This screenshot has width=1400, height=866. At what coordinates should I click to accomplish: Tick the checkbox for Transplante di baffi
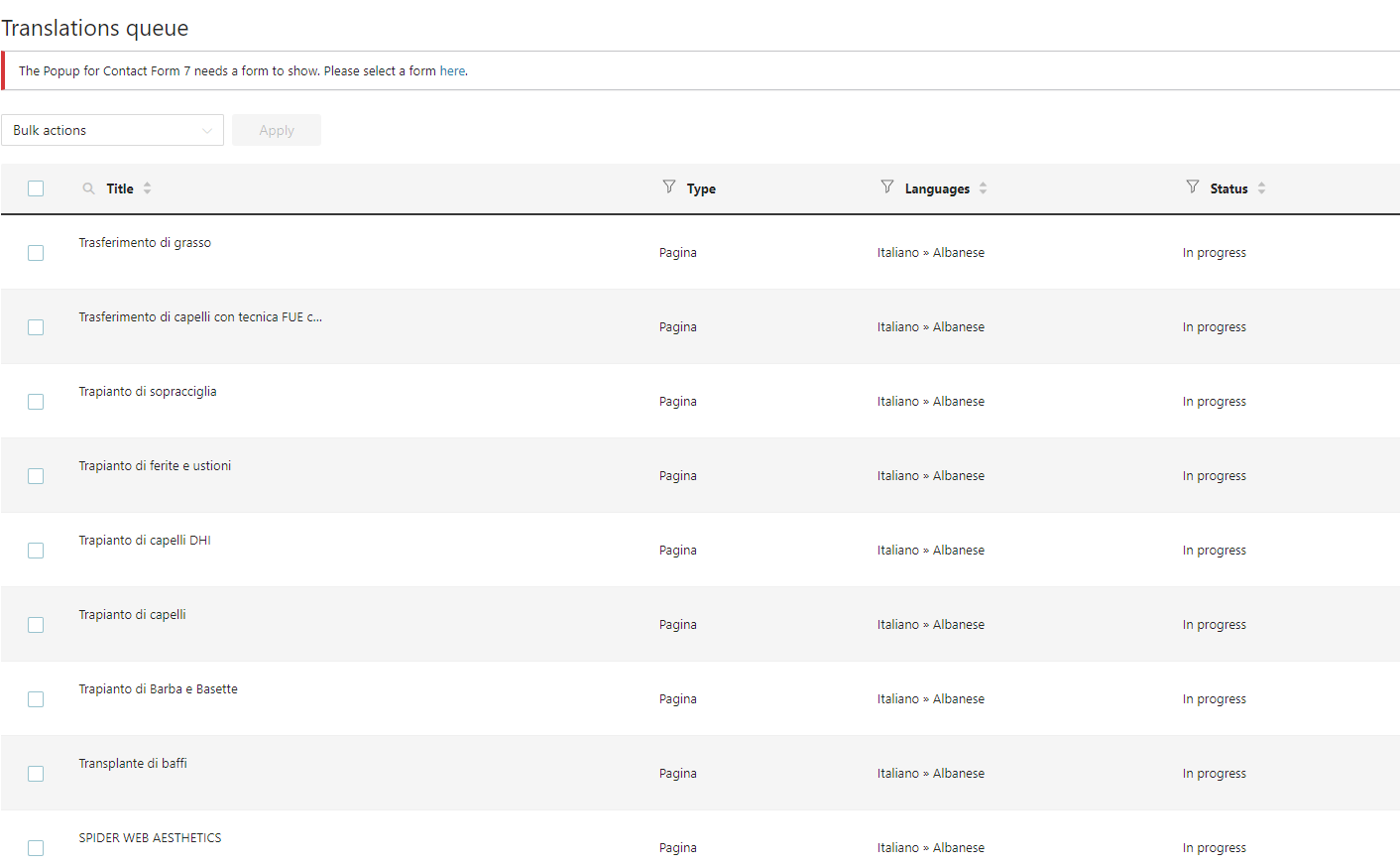pyautogui.click(x=36, y=774)
